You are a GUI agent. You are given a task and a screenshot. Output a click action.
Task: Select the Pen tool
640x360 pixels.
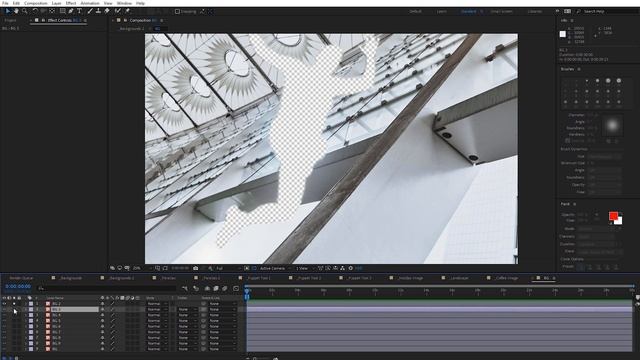pyautogui.click(x=71, y=11)
